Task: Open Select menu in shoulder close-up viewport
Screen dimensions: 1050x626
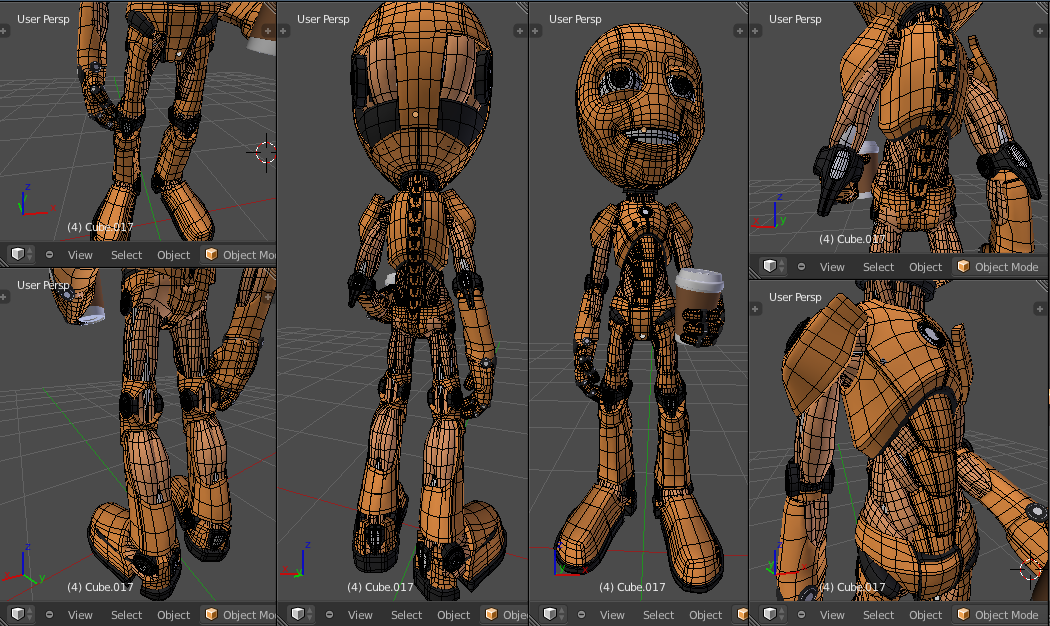Action: 879,615
